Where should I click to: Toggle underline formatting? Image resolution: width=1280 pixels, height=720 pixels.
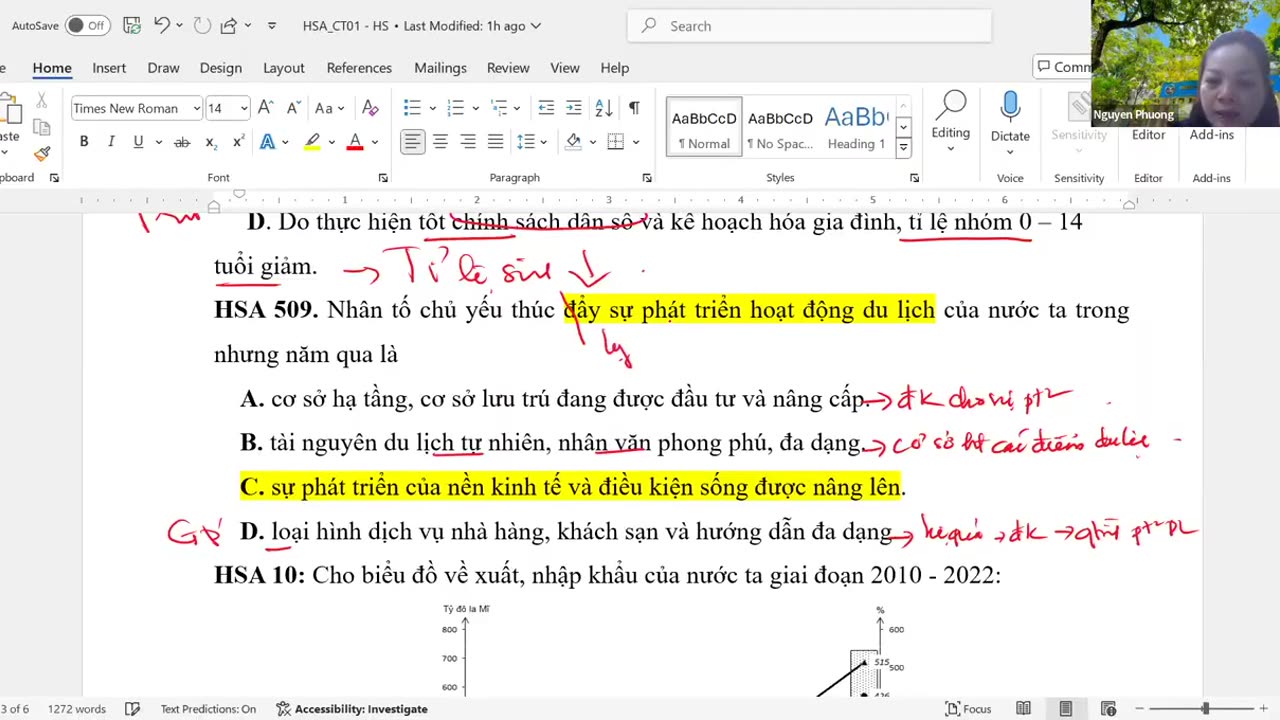click(138, 142)
